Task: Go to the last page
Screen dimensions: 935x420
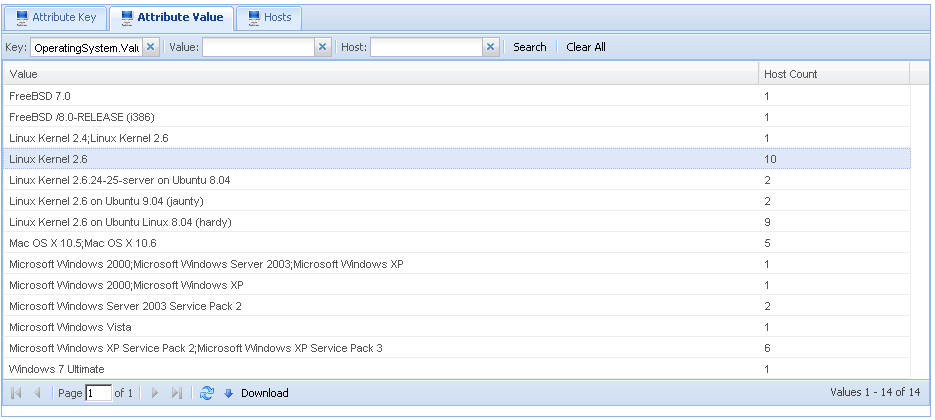Action: point(177,393)
